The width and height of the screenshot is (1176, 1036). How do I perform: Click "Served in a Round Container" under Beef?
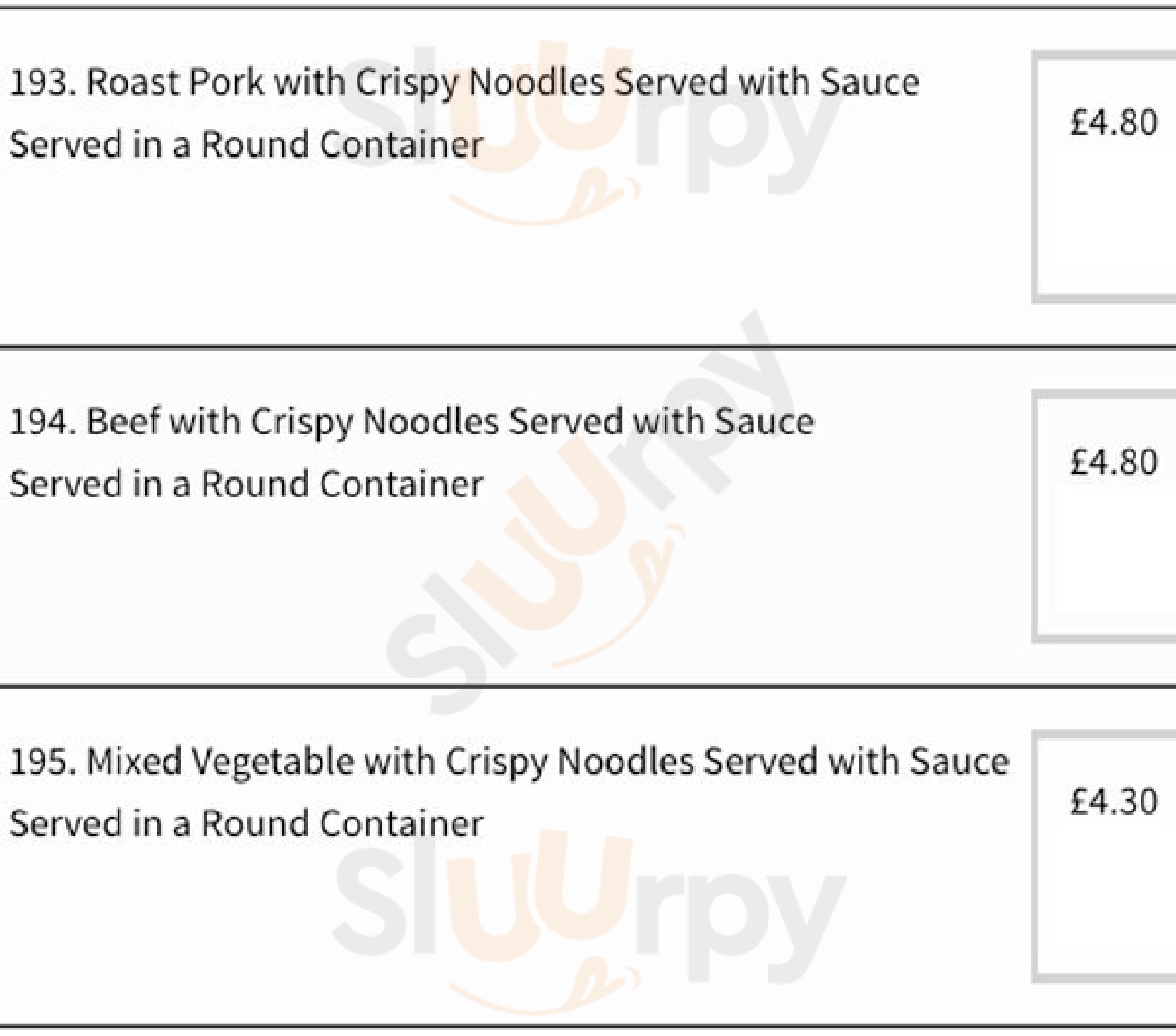click(245, 485)
